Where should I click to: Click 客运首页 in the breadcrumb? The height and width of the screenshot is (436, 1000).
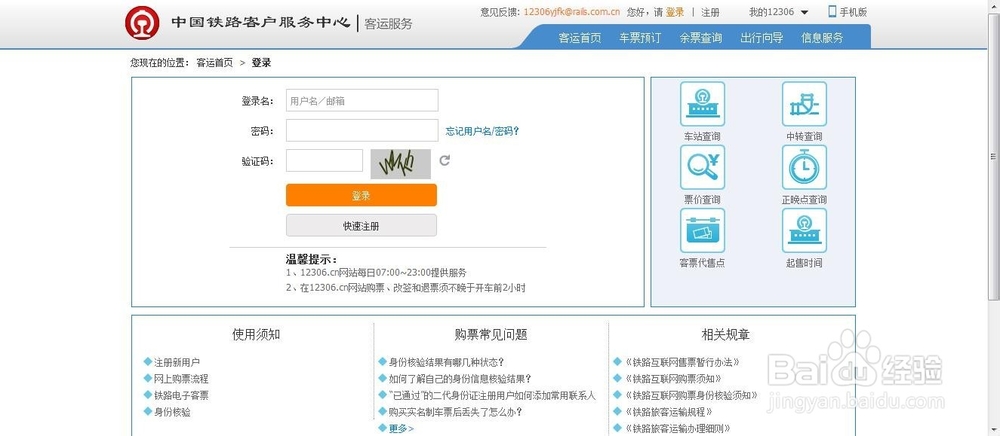coord(214,62)
